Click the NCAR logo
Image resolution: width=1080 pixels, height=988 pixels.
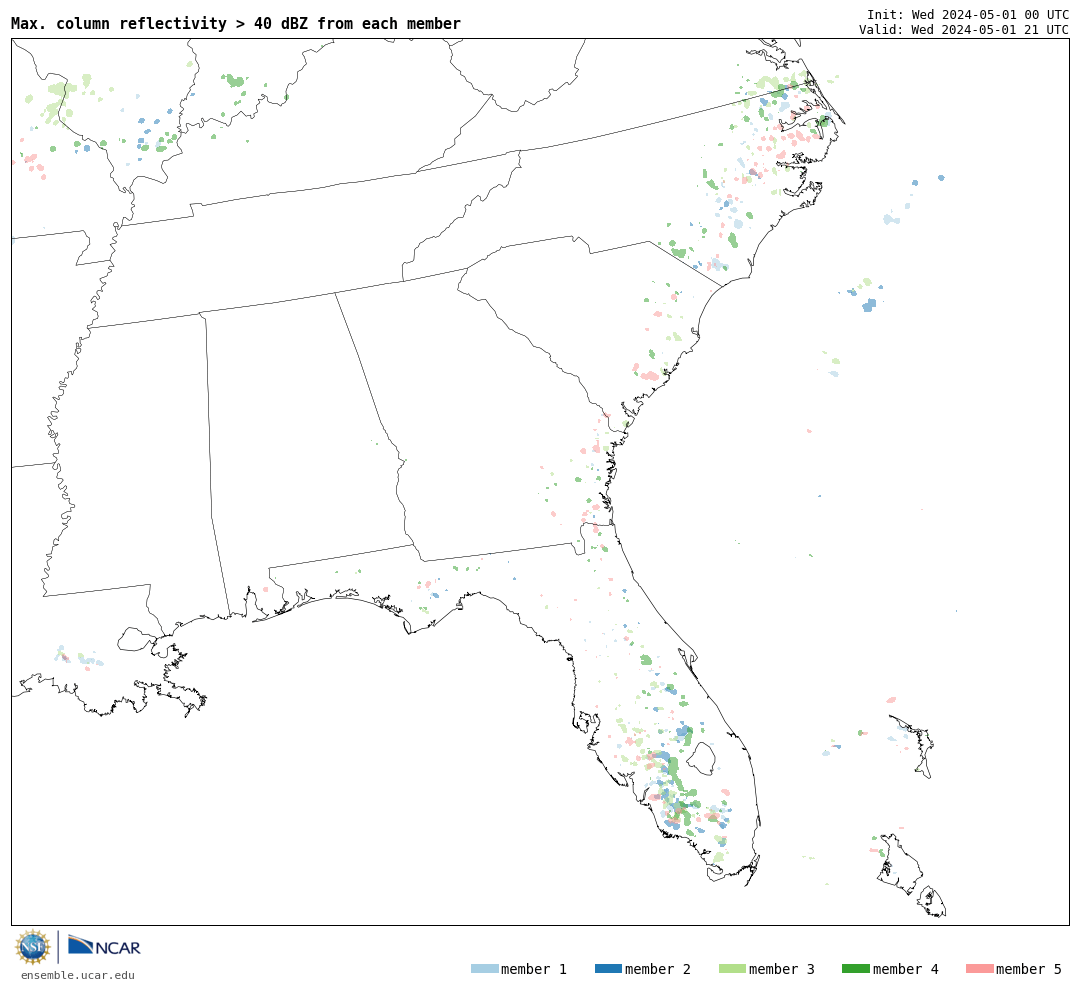104,945
